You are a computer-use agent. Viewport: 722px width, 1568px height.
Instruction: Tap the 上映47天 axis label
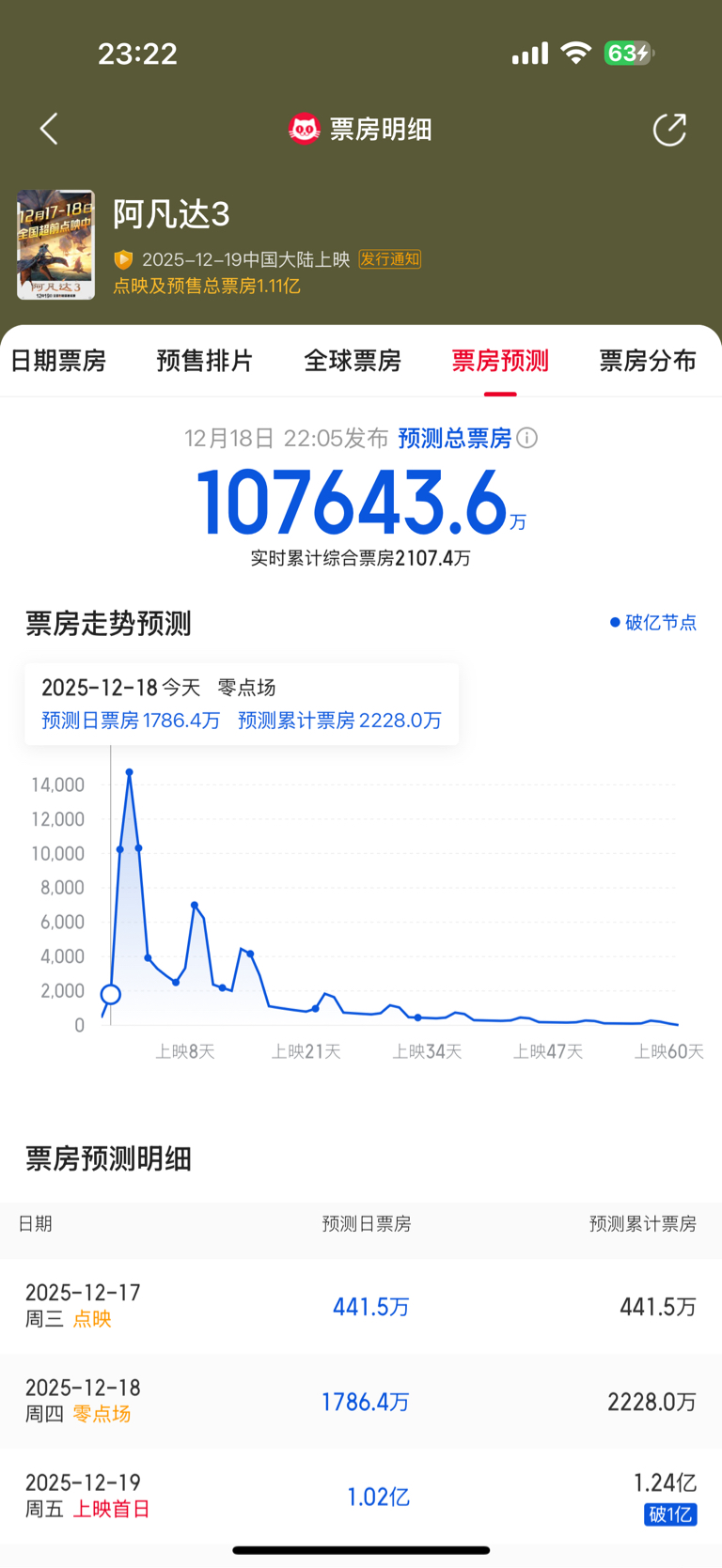click(x=548, y=1051)
